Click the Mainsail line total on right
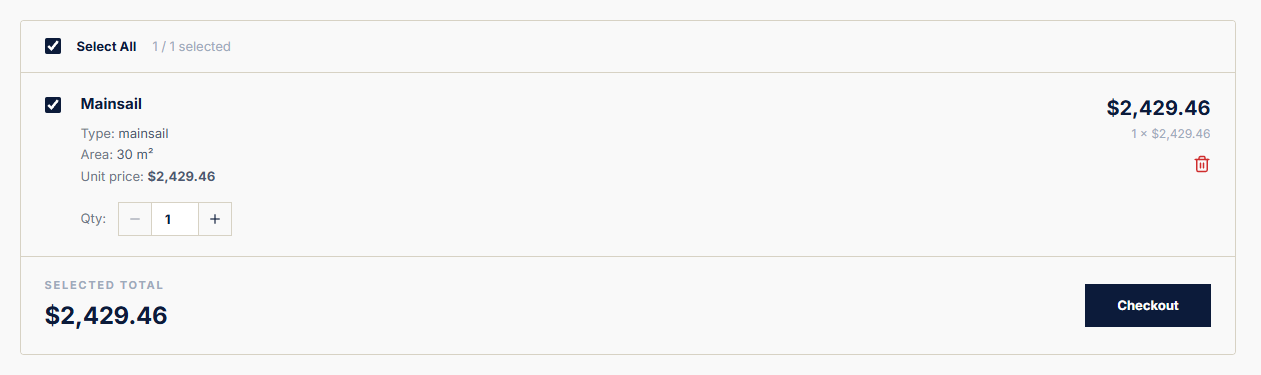 click(x=1158, y=108)
